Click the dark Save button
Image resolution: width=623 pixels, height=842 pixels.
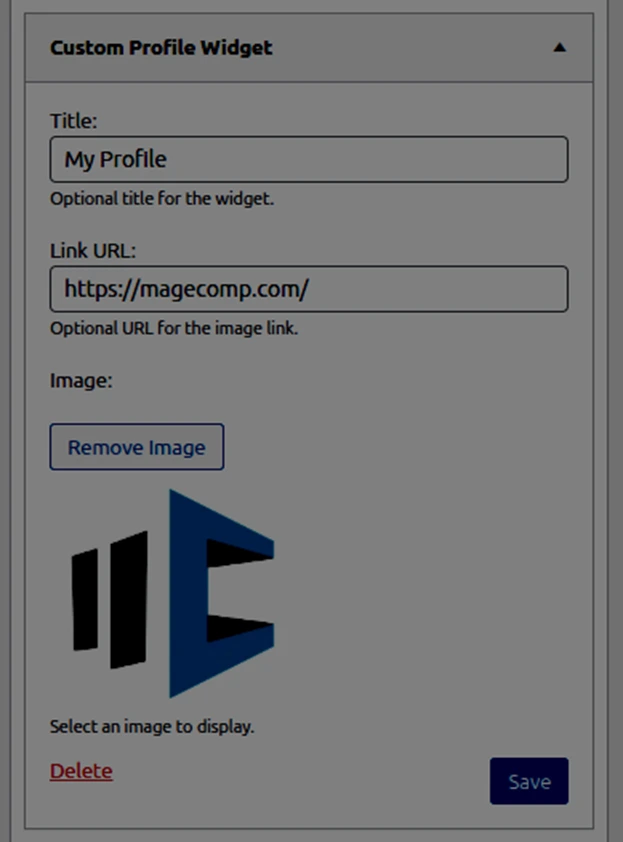(529, 781)
